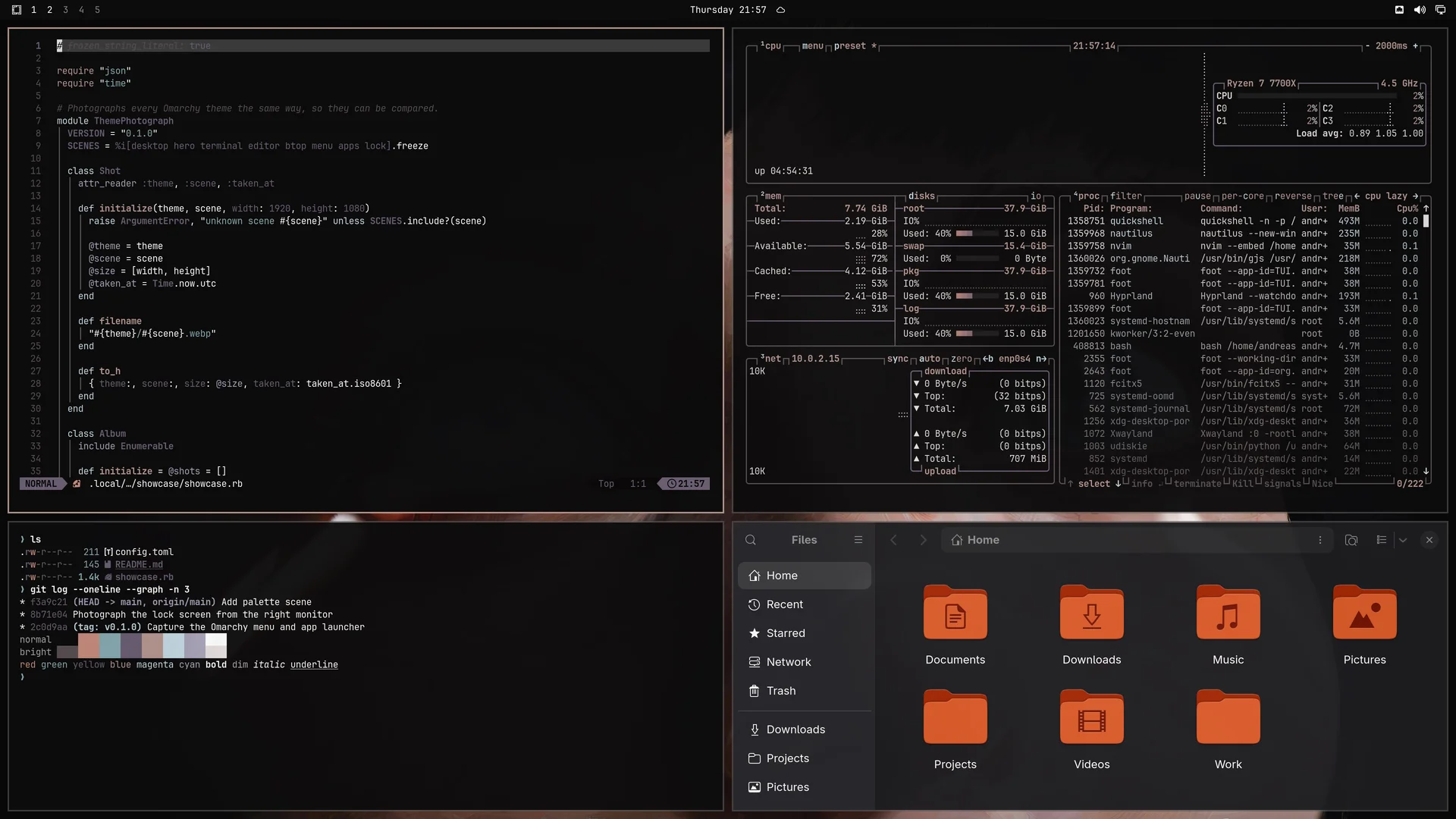The height and width of the screenshot is (819, 1456).
Task: Click the teal green terminal color swatch
Action: [x=110, y=645]
